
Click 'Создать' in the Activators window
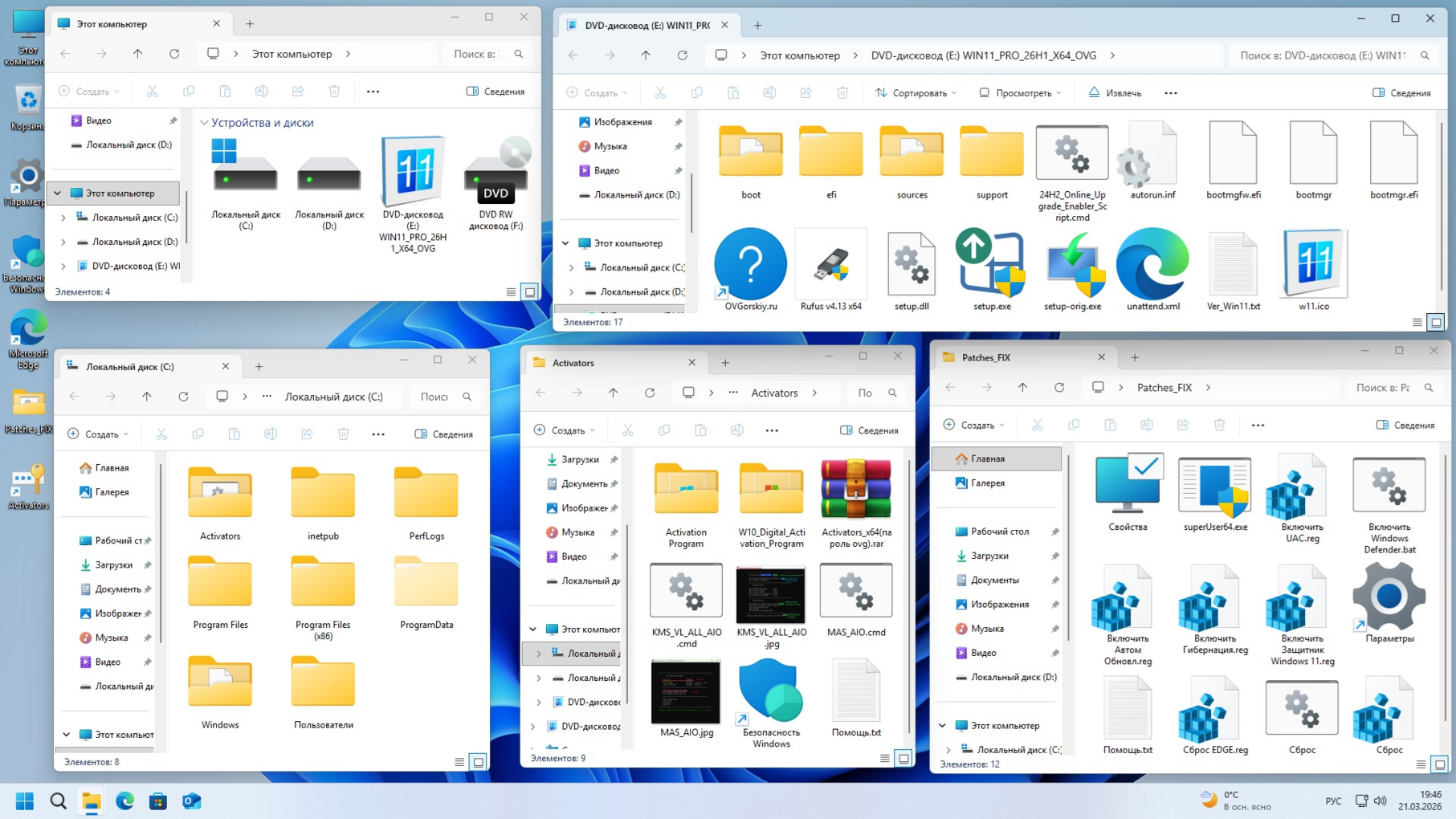565,430
